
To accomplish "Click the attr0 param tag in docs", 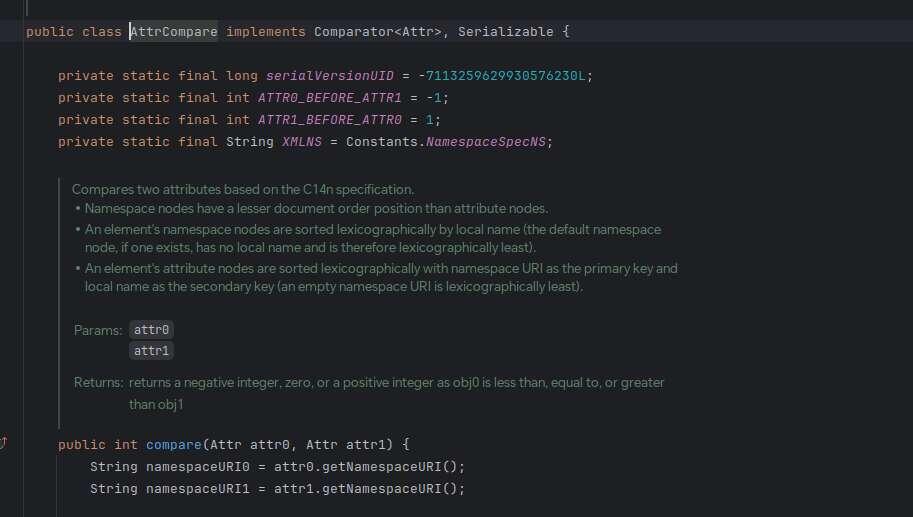I will pyautogui.click(x=152, y=330).
